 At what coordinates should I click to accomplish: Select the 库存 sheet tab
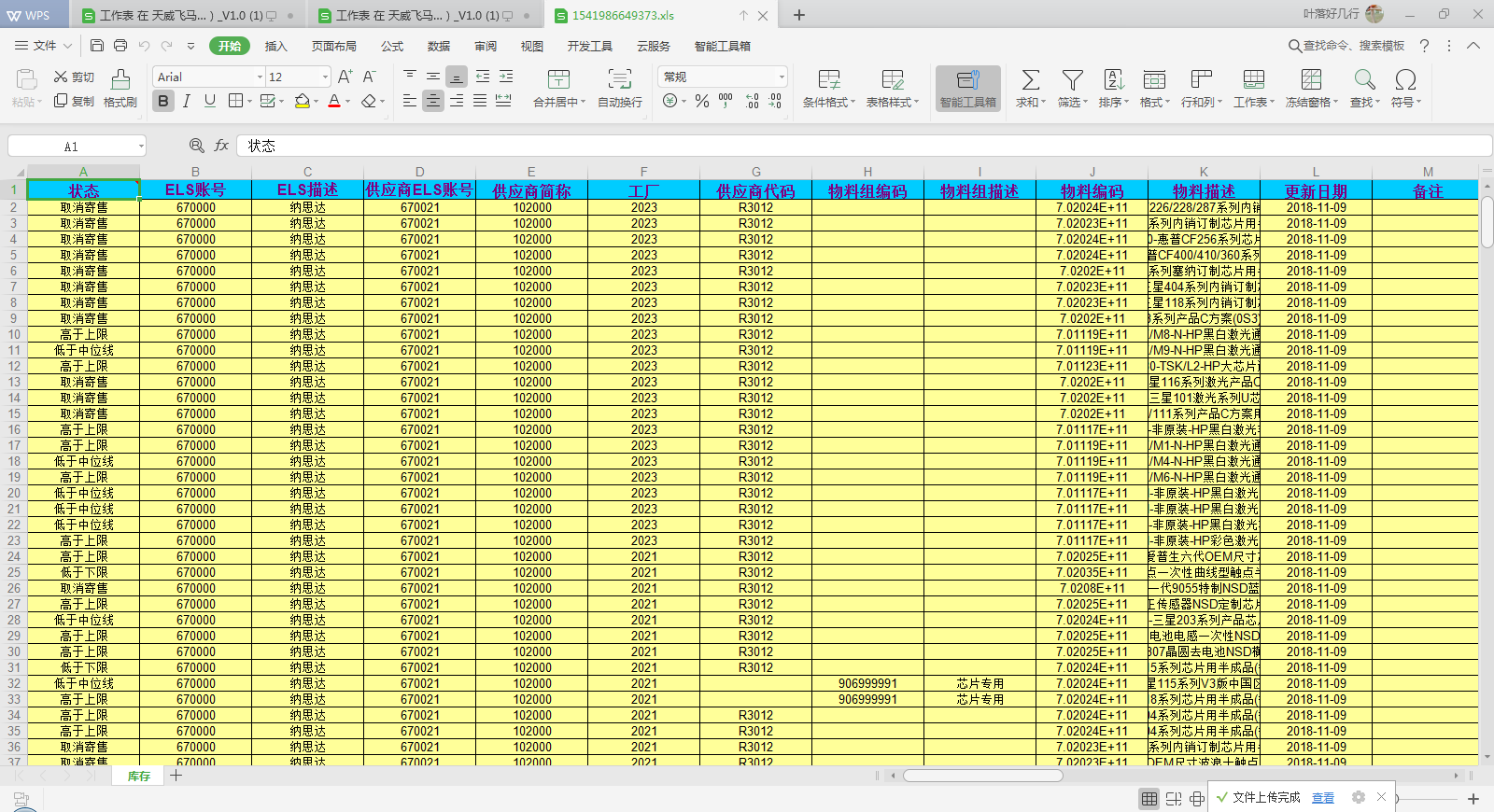(x=139, y=776)
